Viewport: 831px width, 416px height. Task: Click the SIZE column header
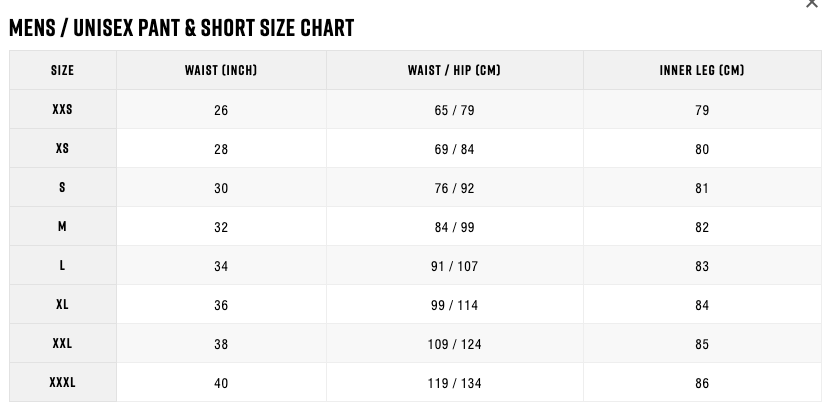pyautogui.click(x=63, y=70)
